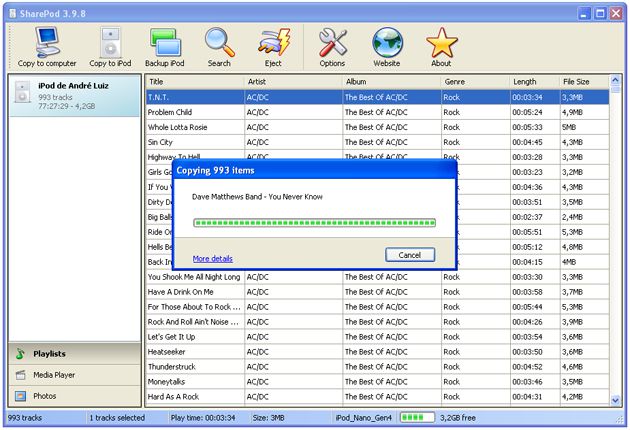
Task: Cancel the copying operation
Action: [x=410, y=255]
